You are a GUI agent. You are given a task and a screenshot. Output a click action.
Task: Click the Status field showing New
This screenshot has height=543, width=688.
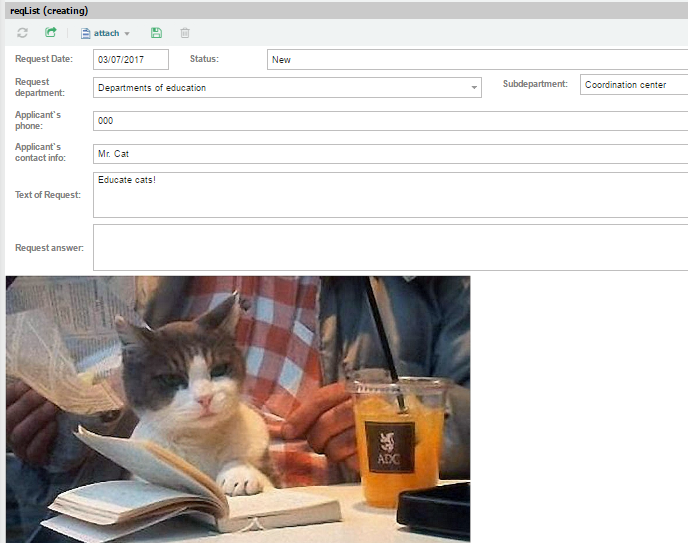[476, 60]
